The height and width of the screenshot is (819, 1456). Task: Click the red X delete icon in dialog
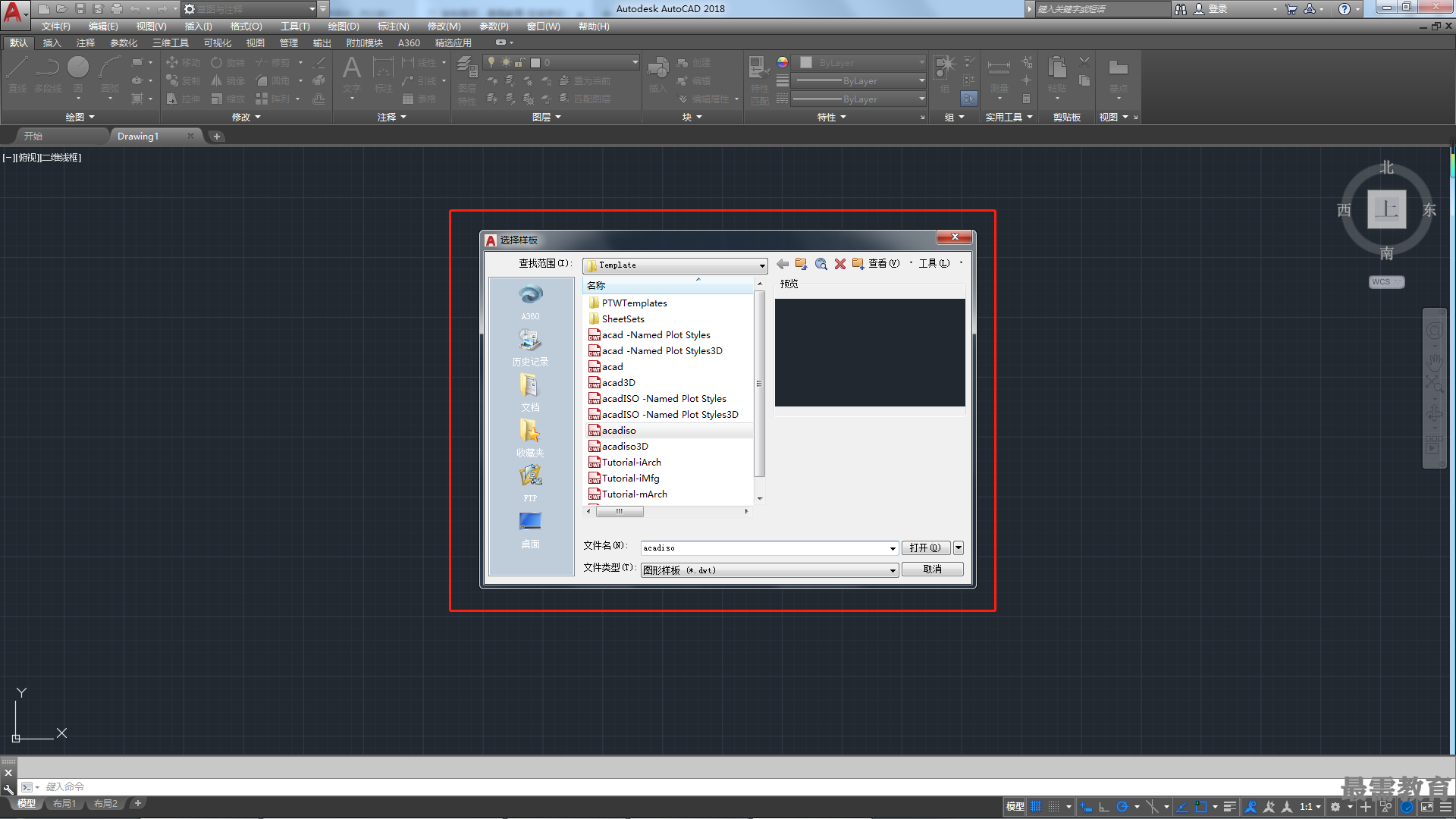(839, 264)
